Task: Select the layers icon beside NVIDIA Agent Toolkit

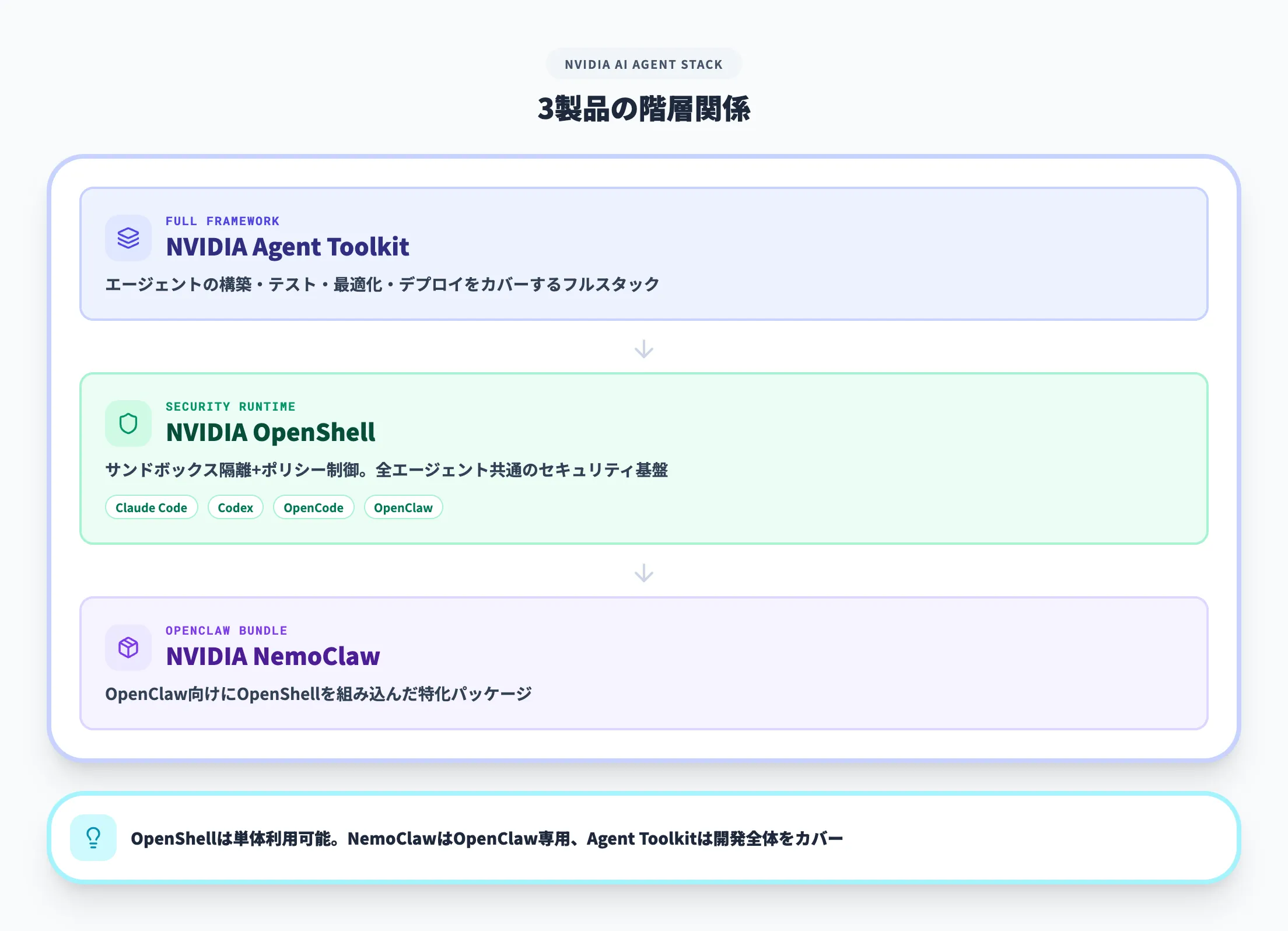Action: (128, 237)
